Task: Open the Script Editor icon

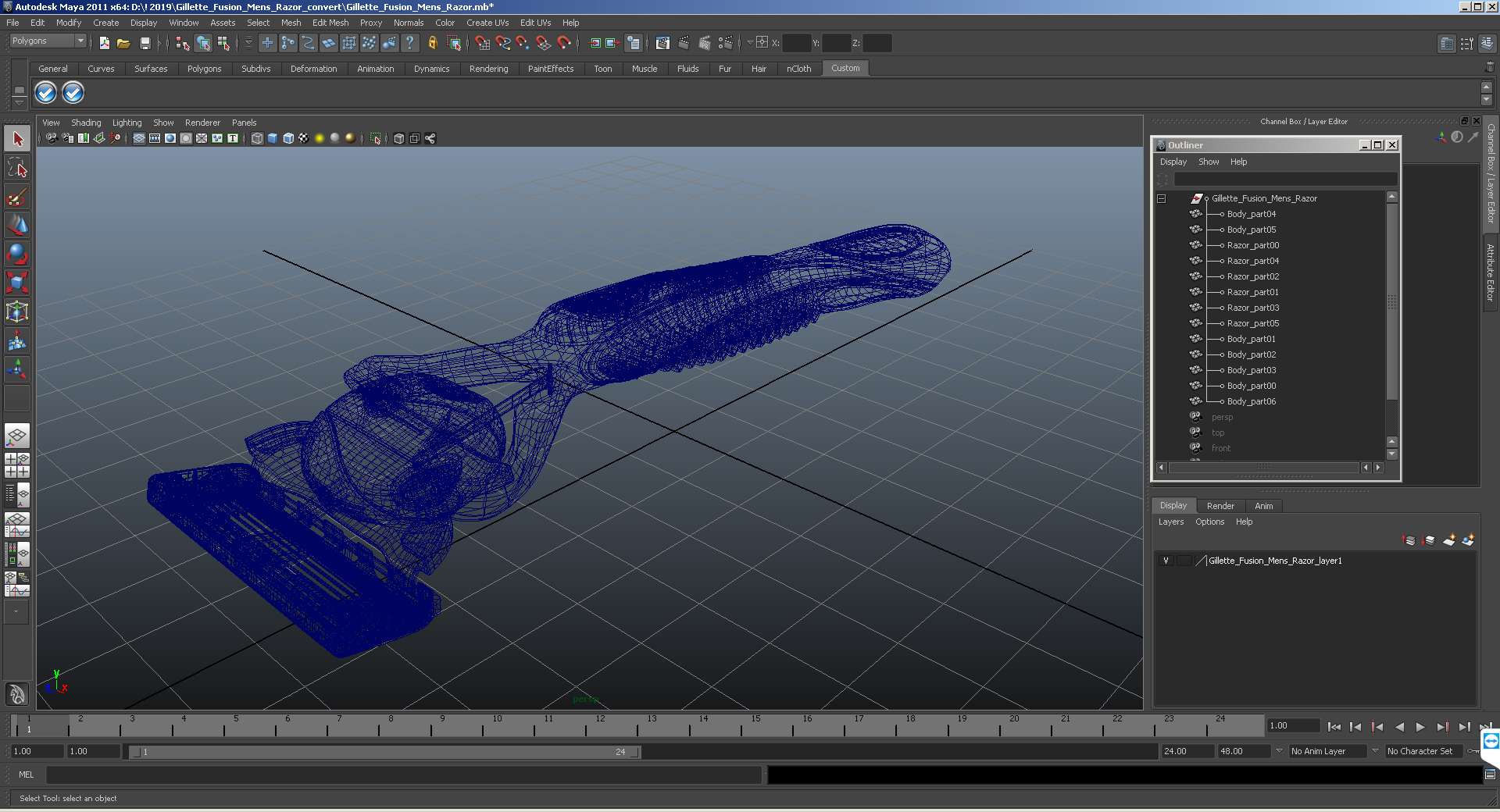Action: tap(1490, 775)
